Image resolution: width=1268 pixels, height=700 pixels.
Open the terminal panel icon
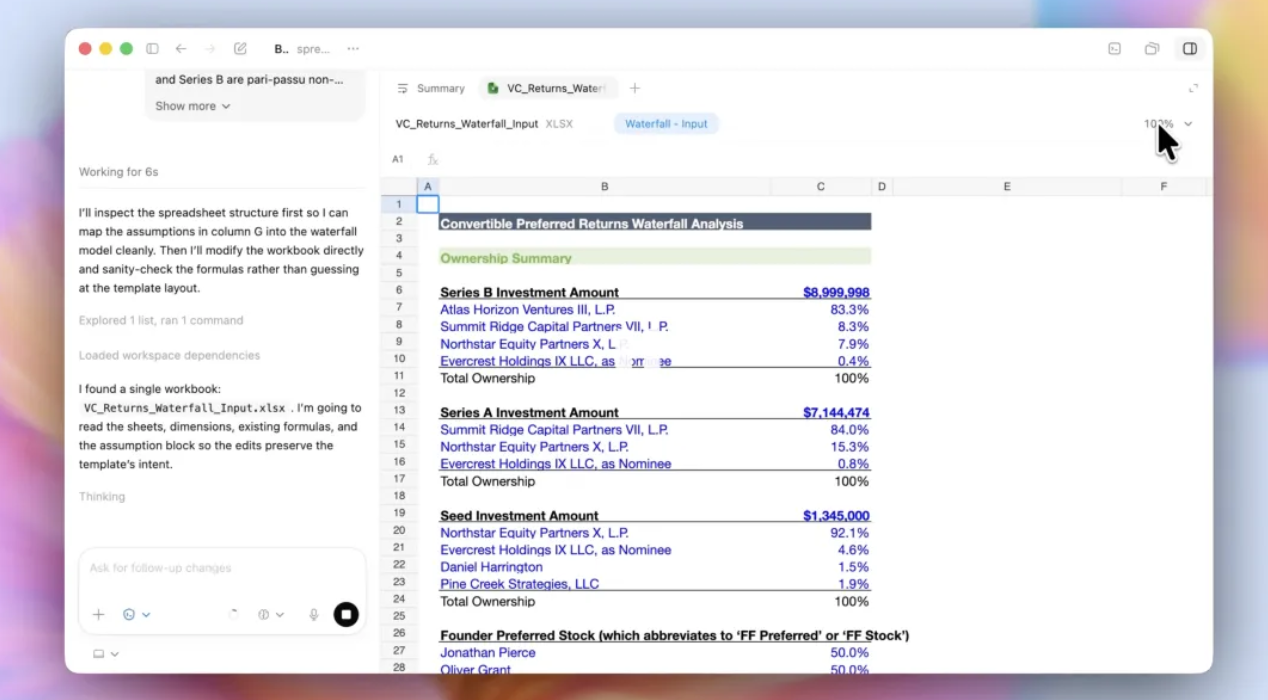coord(1114,49)
